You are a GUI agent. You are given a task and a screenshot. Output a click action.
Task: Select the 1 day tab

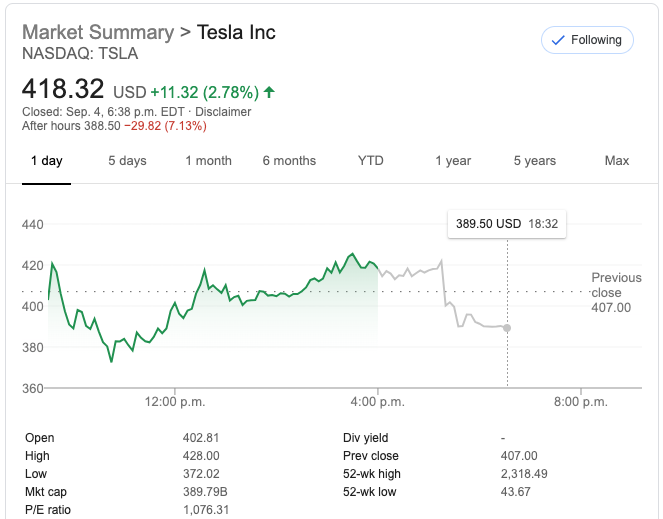point(46,161)
